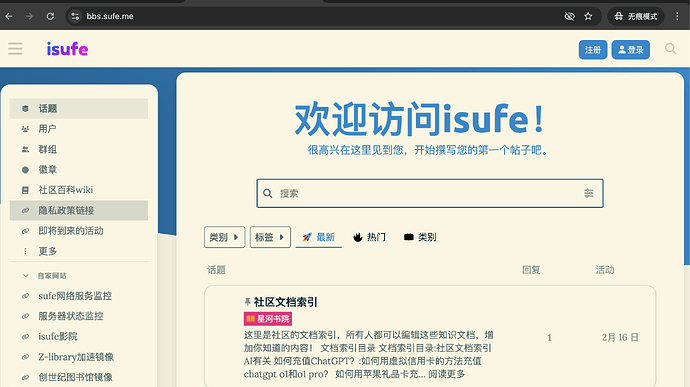Open the 标签 tags dropdown
This screenshot has height=387, width=690.
pos(270,237)
